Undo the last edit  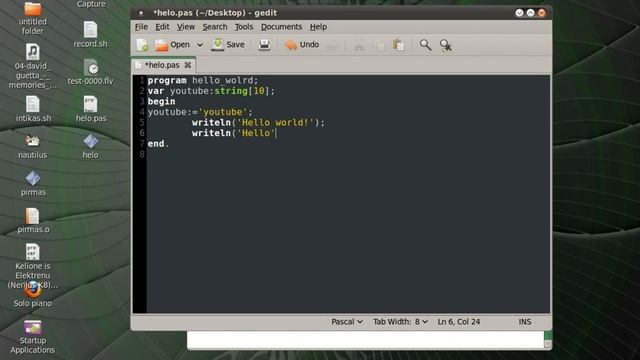tap(302, 44)
